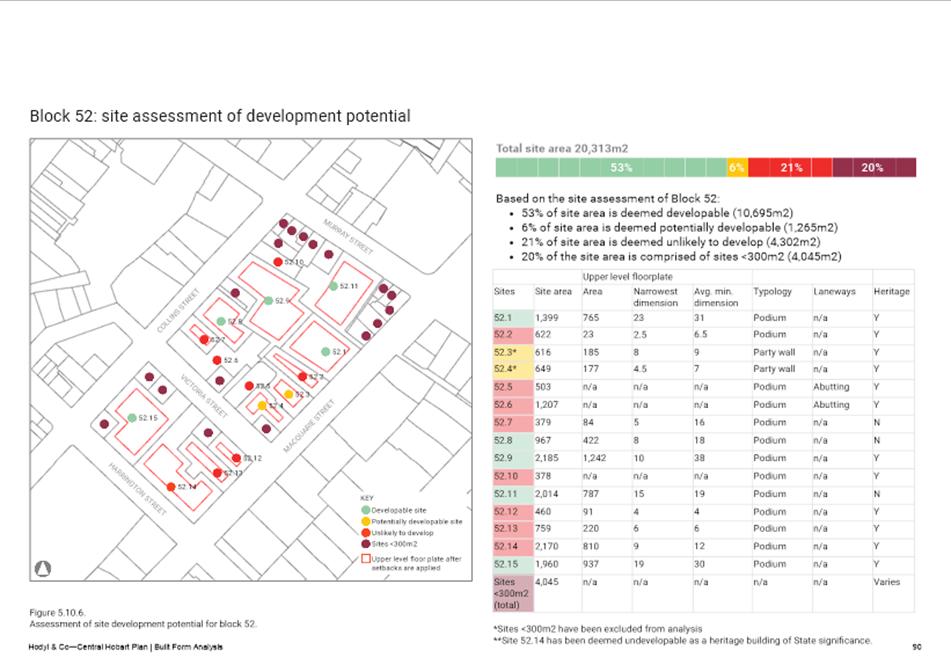Select the Collins Street map label

tap(178, 311)
